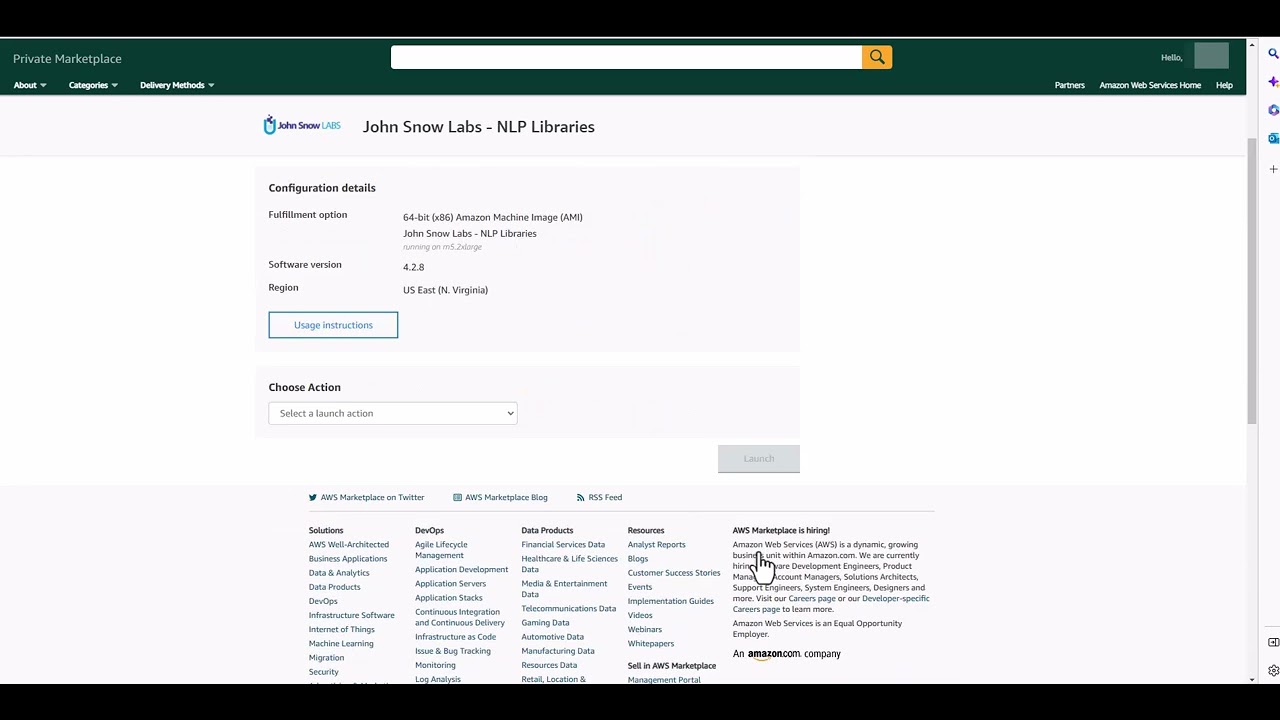Open the RSS Feed link
The width and height of the screenshot is (1280, 720).
coord(605,497)
